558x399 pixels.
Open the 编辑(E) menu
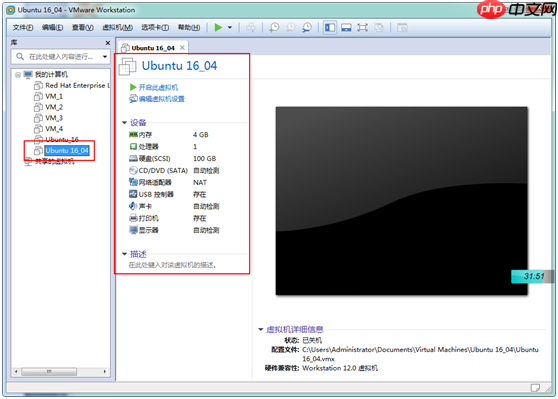pos(53,27)
